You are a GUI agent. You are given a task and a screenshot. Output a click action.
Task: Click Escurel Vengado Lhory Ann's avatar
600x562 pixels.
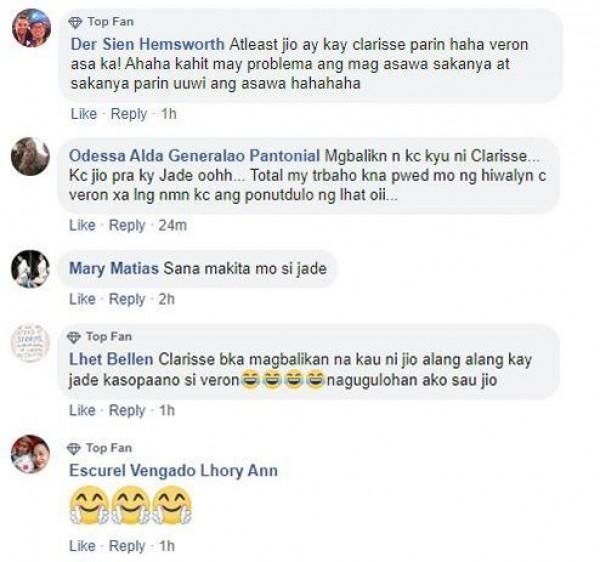[30, 454]
